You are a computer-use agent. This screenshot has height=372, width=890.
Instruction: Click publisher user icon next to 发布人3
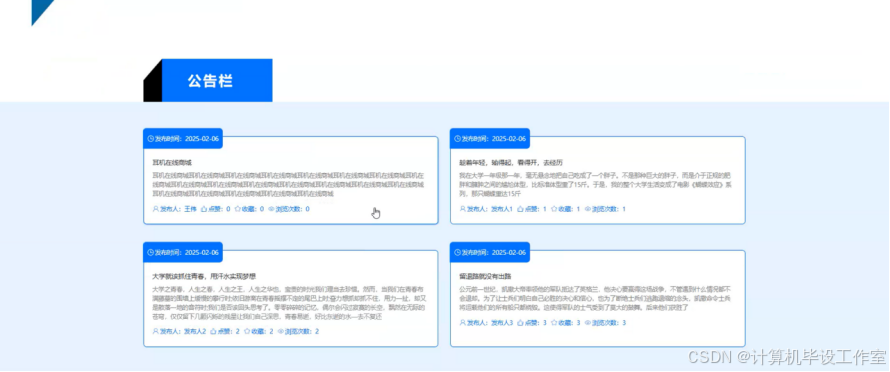pos(462,323)
